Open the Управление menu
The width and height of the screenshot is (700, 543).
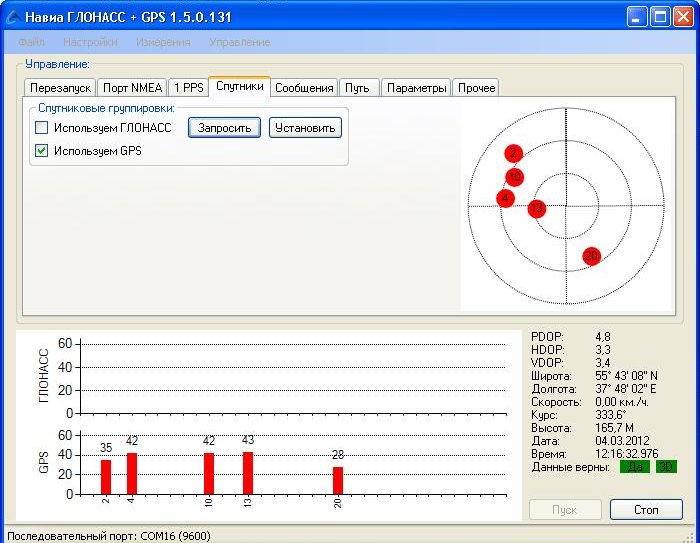[240, 42]
